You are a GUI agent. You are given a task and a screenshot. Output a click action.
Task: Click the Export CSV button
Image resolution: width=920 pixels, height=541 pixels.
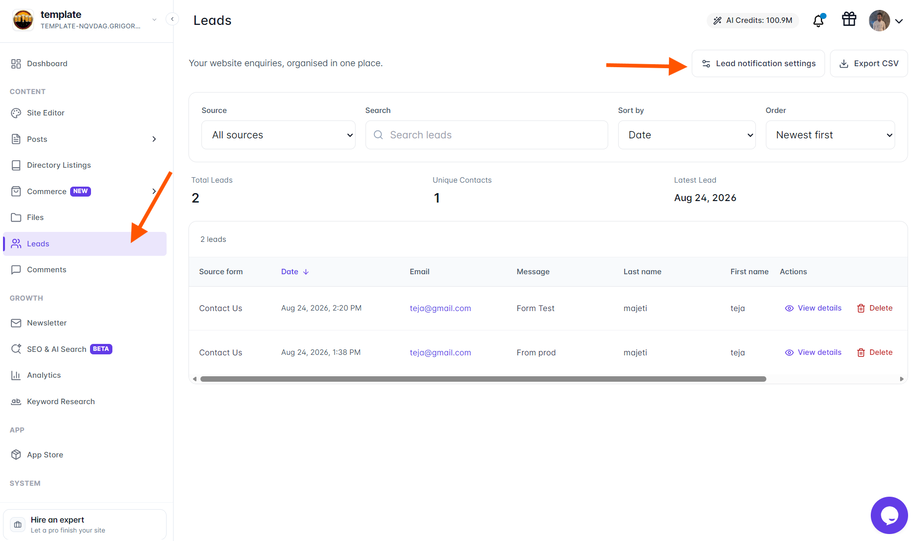(869, 63)
